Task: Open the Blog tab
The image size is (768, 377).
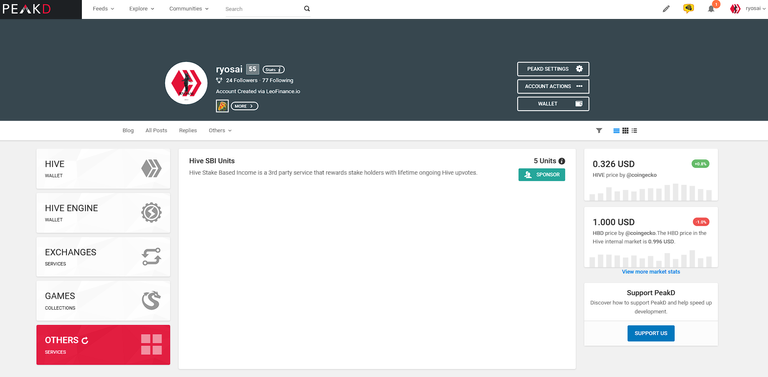Action: pyautogui.click(x=128, y=131)
